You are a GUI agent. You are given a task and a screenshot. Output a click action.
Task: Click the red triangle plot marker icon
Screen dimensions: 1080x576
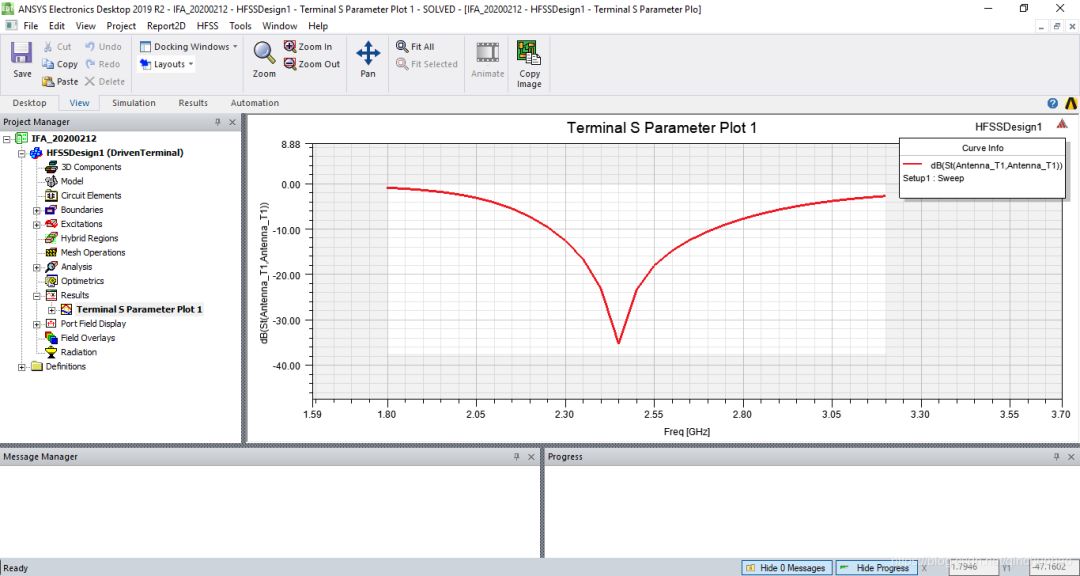pos(1061,124)
